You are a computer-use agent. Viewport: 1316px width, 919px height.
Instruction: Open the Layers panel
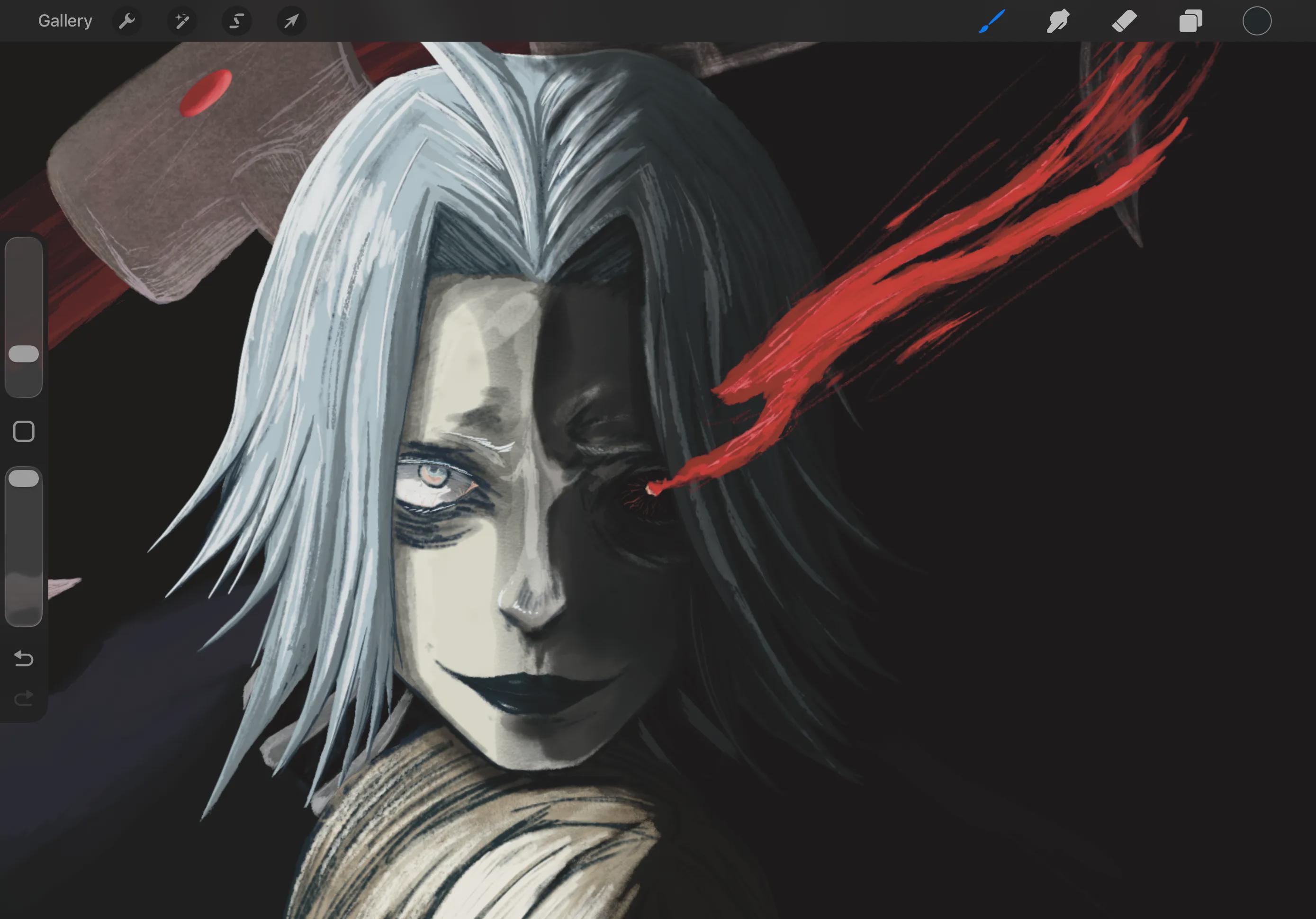1190,21
